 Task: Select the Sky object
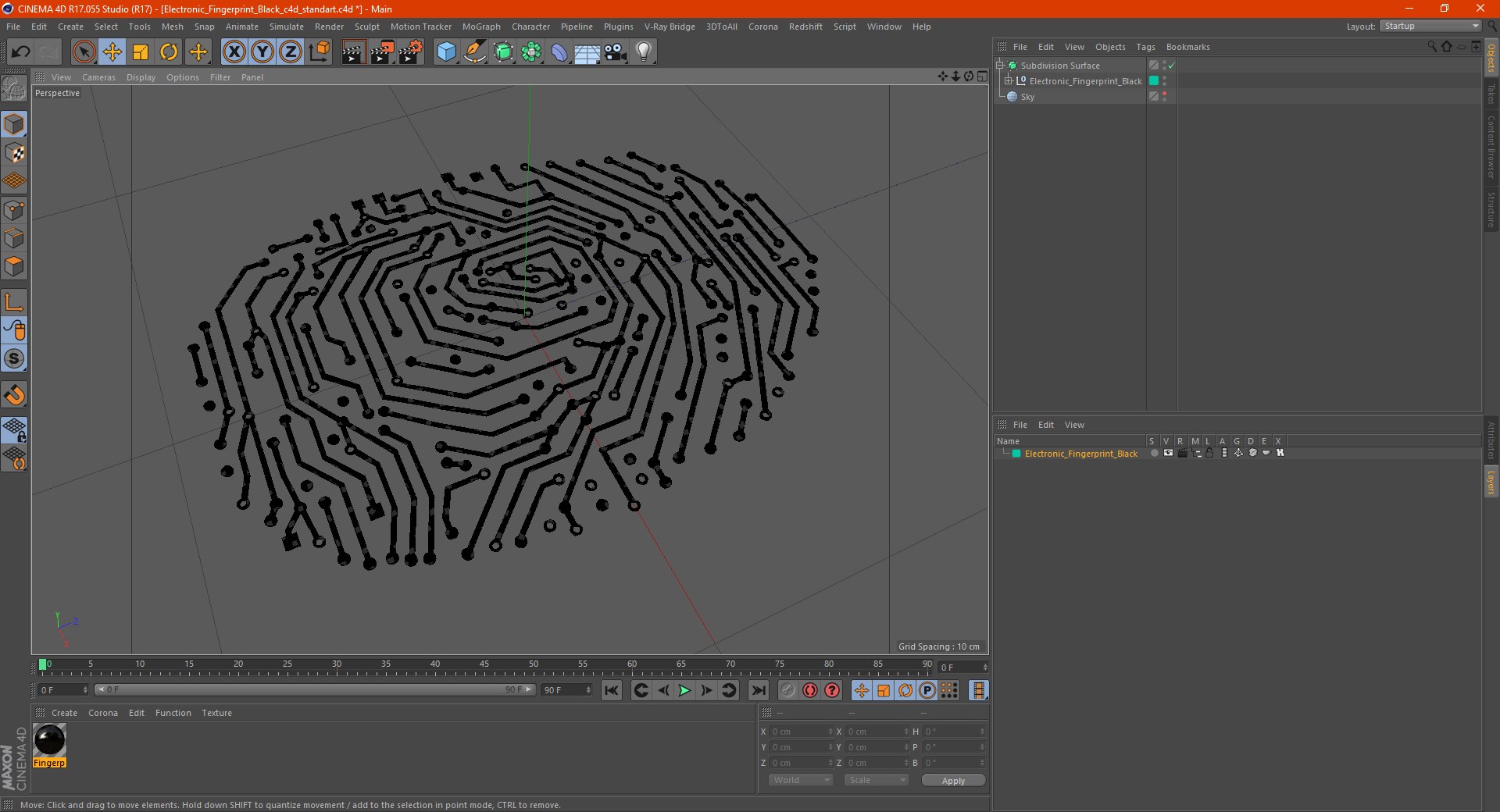pos(1027,97)
